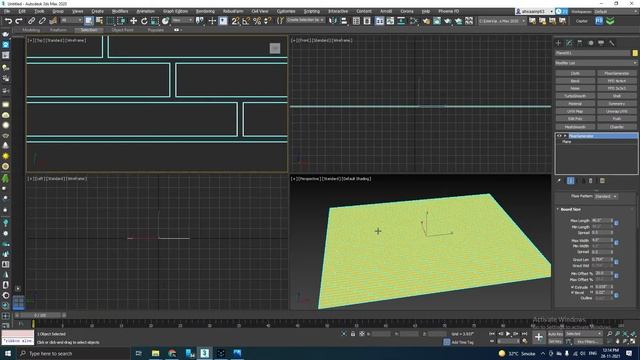Activate the Select Object tool
This screenshot has height=360, width=640.
tap(89, 21)
